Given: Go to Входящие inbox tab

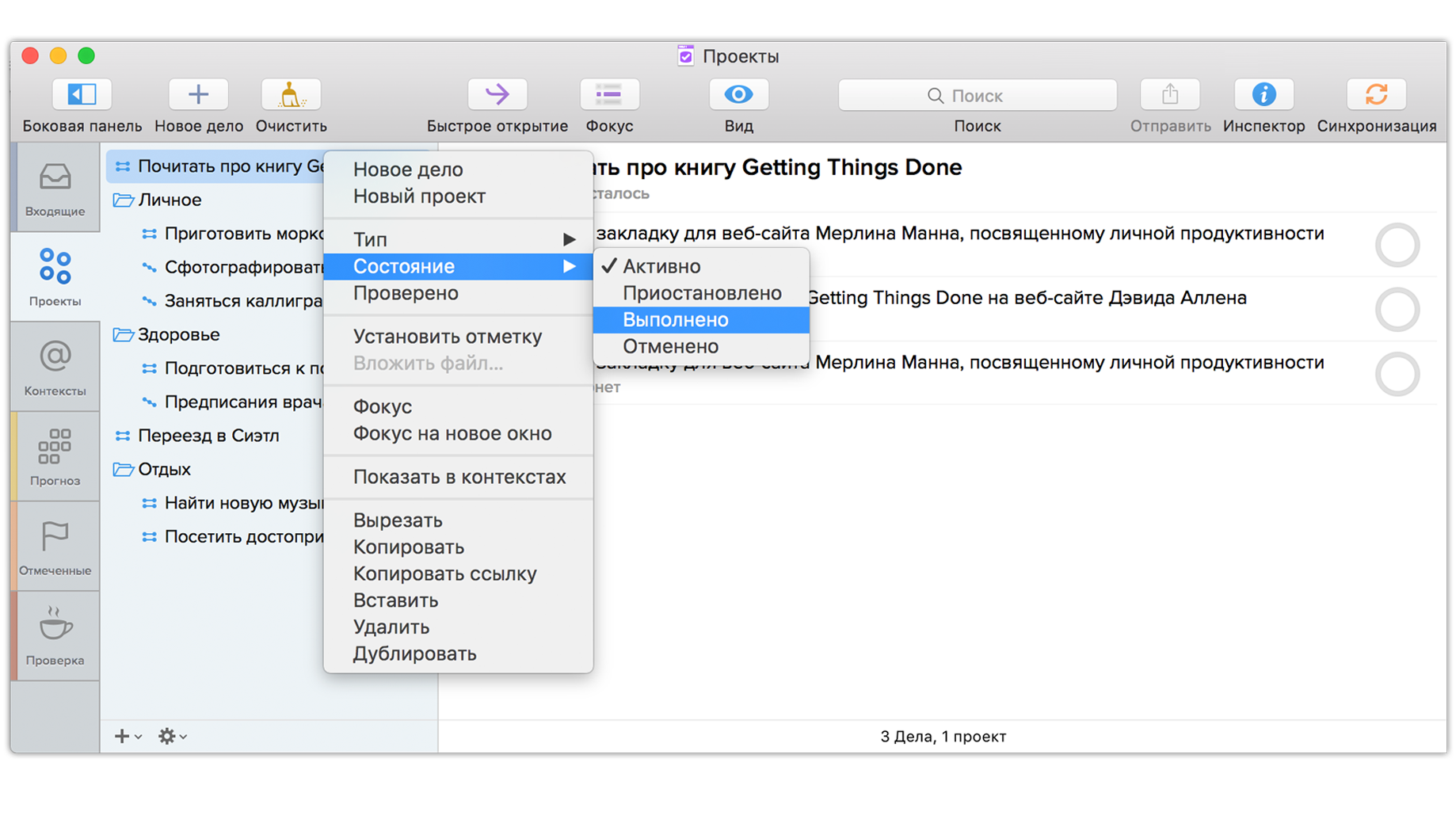Looking at the screenshot, I should [55, 189].
